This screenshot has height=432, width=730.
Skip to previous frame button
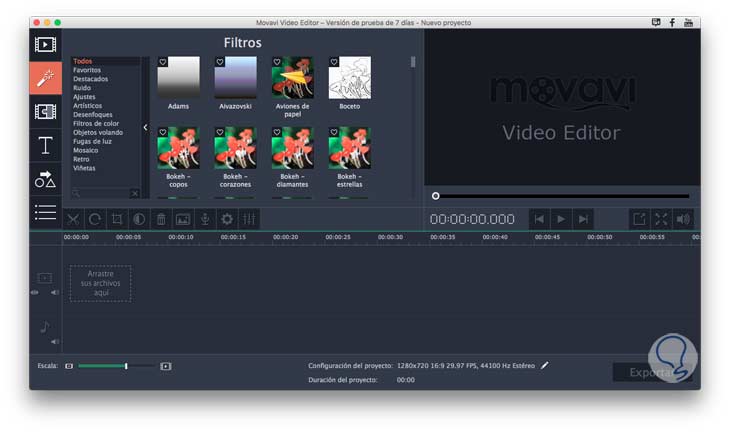tap(539, 219)
